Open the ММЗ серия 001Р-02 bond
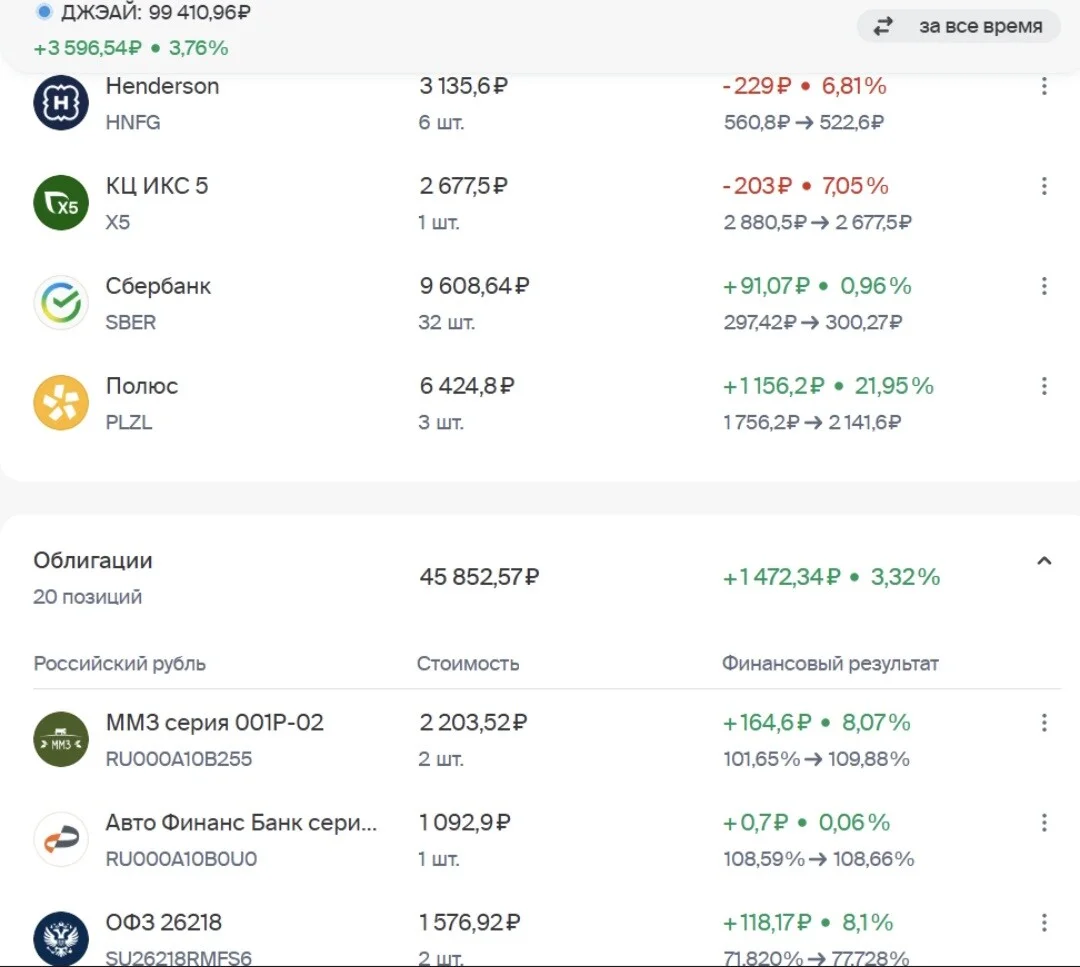Image resolution: width=1080 pixels, height=967 pixels. [x=547, y=740]
